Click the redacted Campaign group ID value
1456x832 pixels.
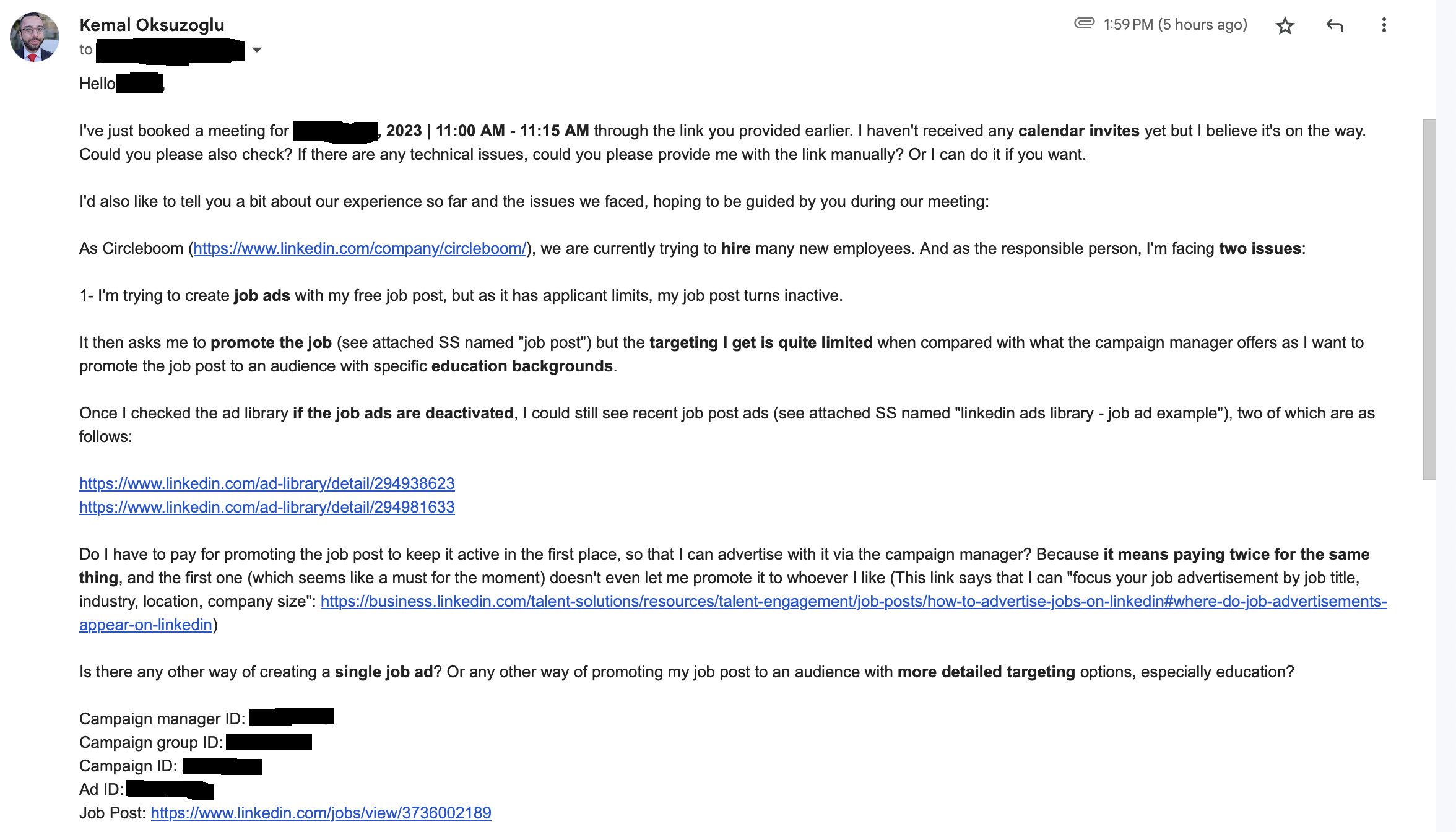point(269,742)
